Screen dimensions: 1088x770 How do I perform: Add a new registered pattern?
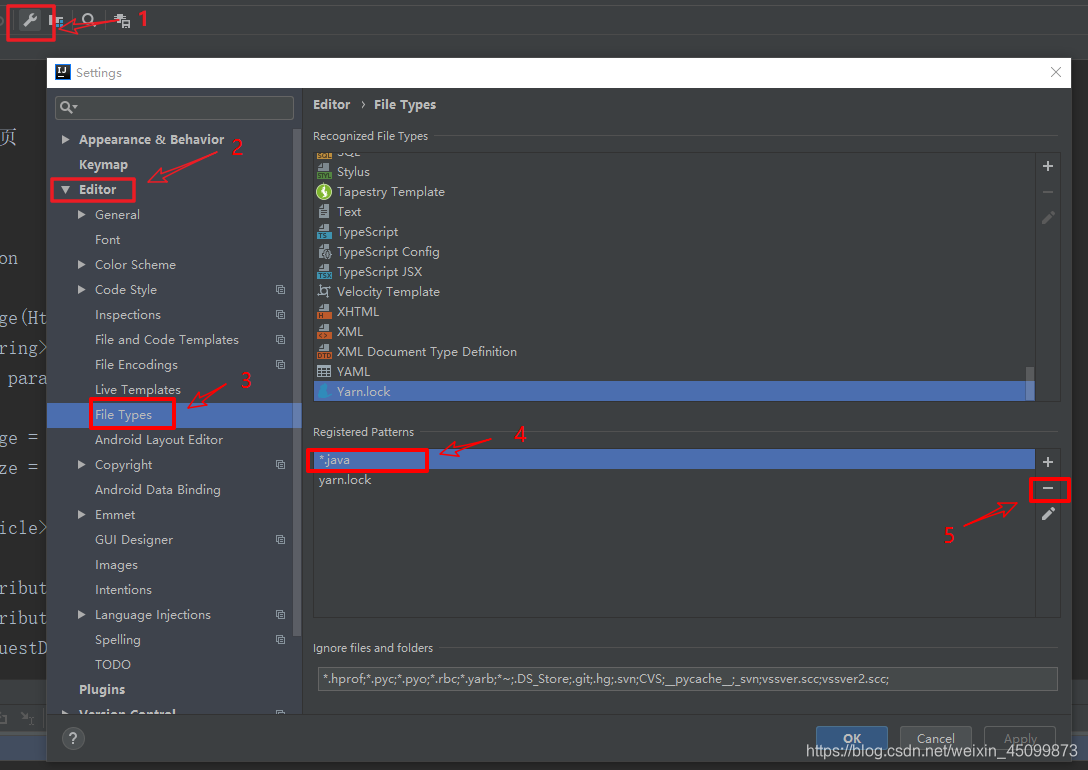tap(1047, 462)
